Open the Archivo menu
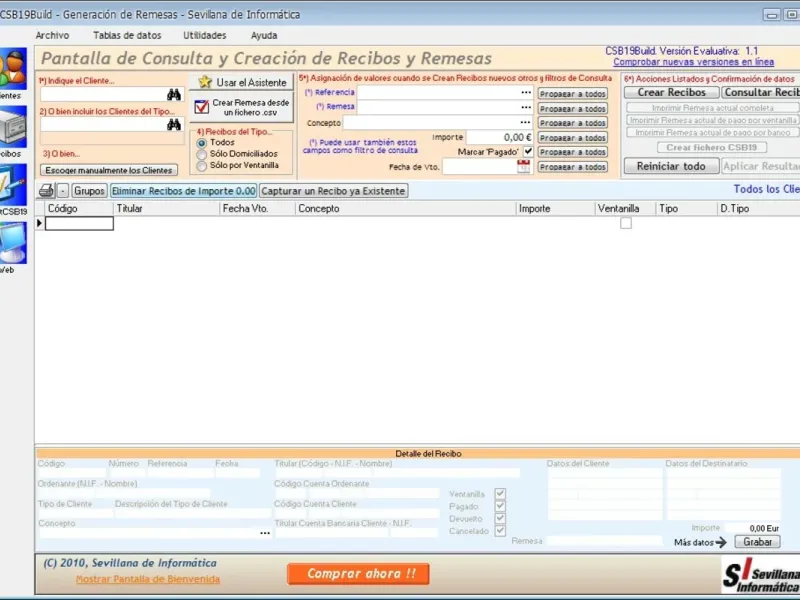 (52, 35)
